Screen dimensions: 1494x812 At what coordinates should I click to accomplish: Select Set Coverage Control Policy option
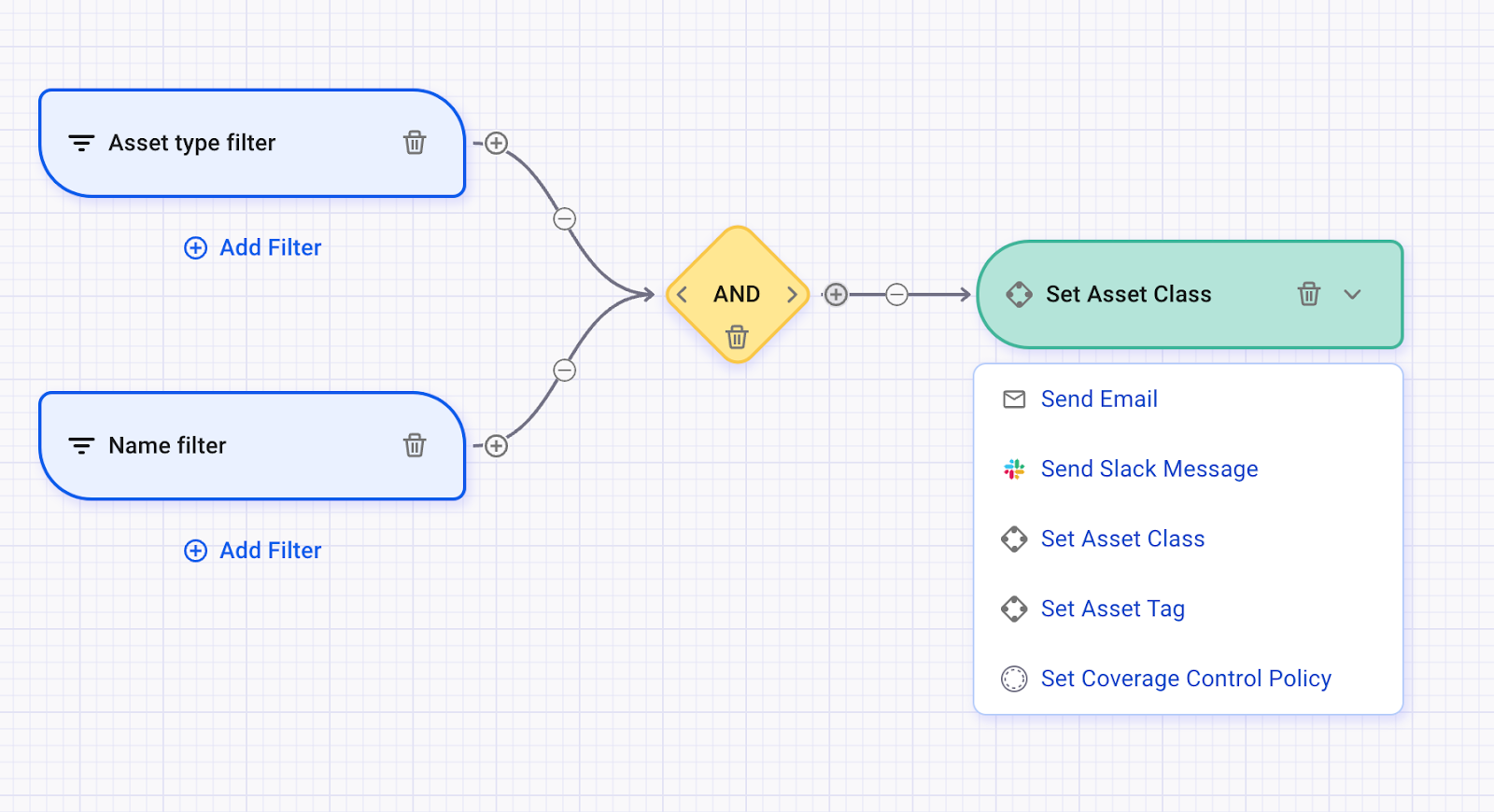(x=1185, y=679)
